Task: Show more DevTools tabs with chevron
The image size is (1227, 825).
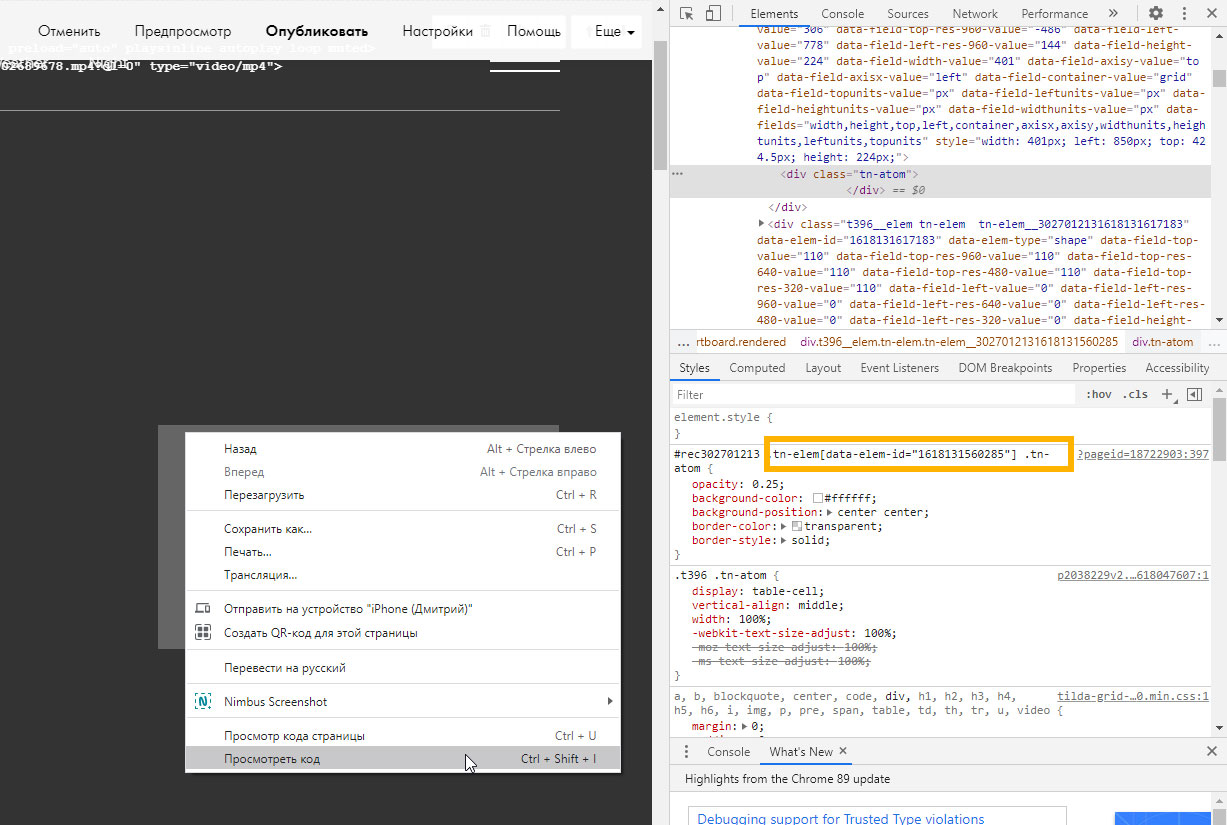Action: 1113,14
